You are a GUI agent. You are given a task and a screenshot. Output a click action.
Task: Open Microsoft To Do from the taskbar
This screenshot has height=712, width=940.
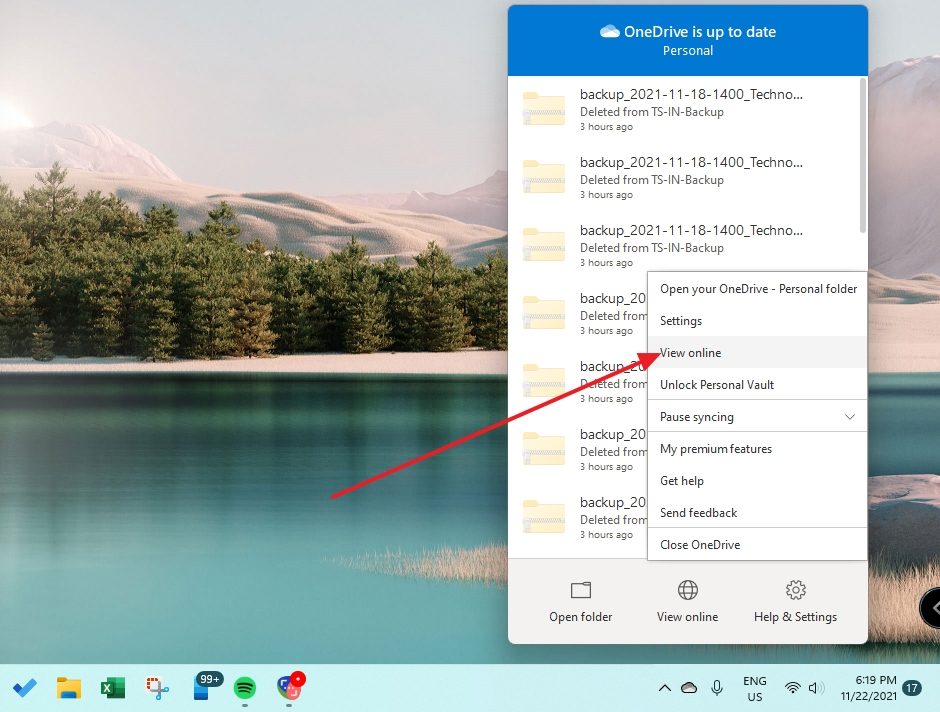(25, 688)
